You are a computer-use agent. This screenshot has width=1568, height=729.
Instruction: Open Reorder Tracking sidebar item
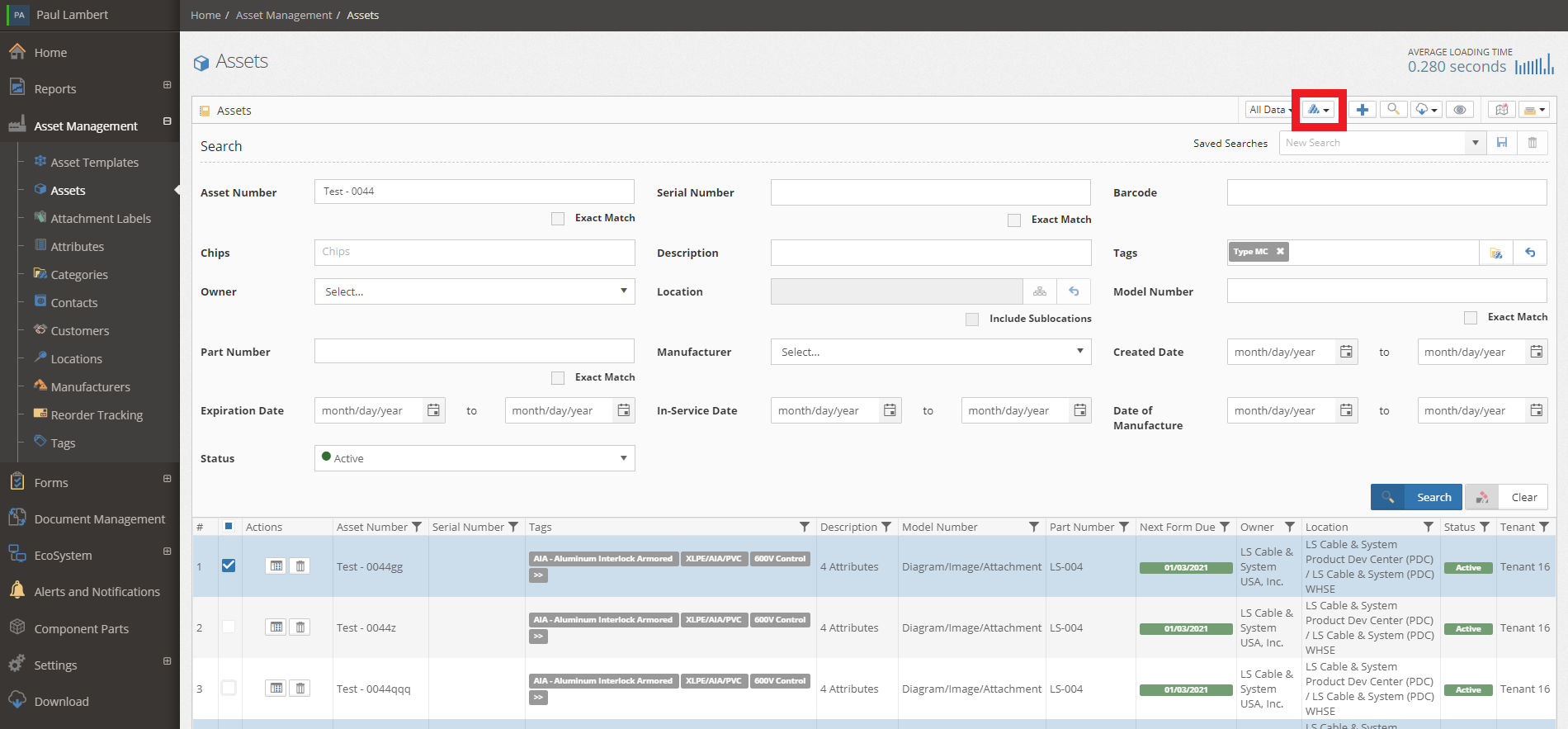point(97,415)
